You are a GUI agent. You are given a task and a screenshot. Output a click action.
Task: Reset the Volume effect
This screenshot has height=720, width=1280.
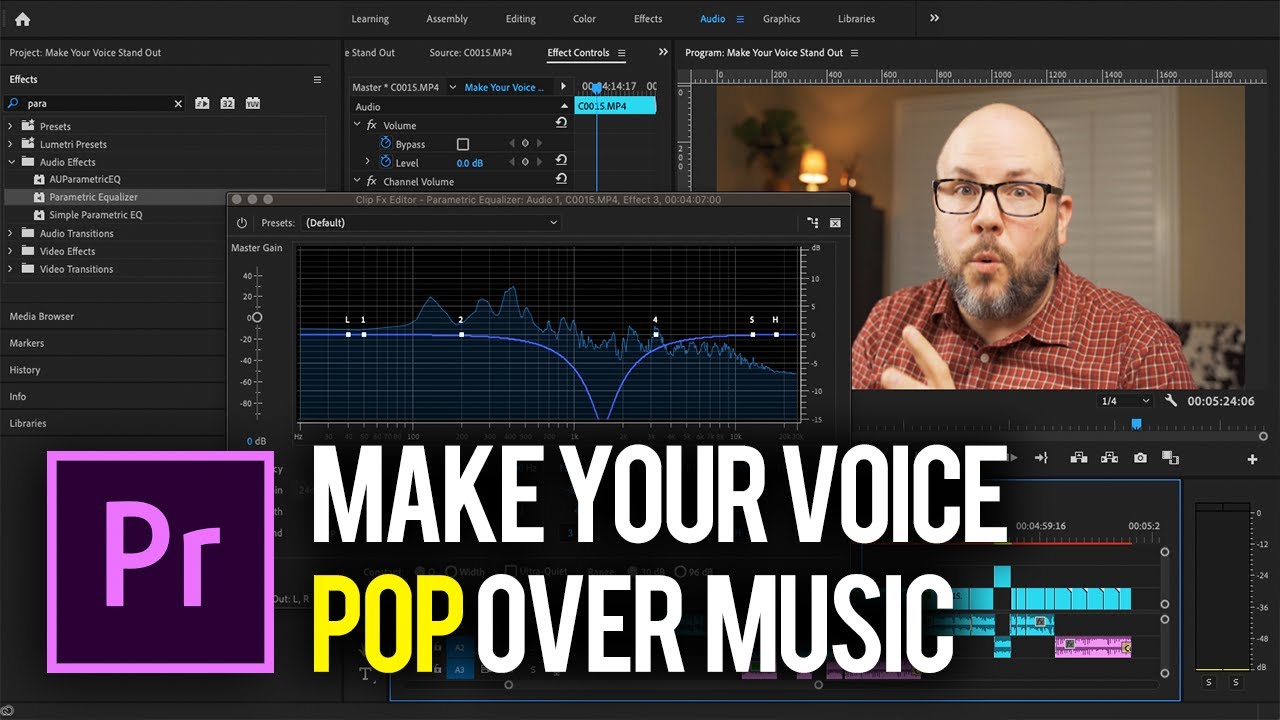click(561, 124)
